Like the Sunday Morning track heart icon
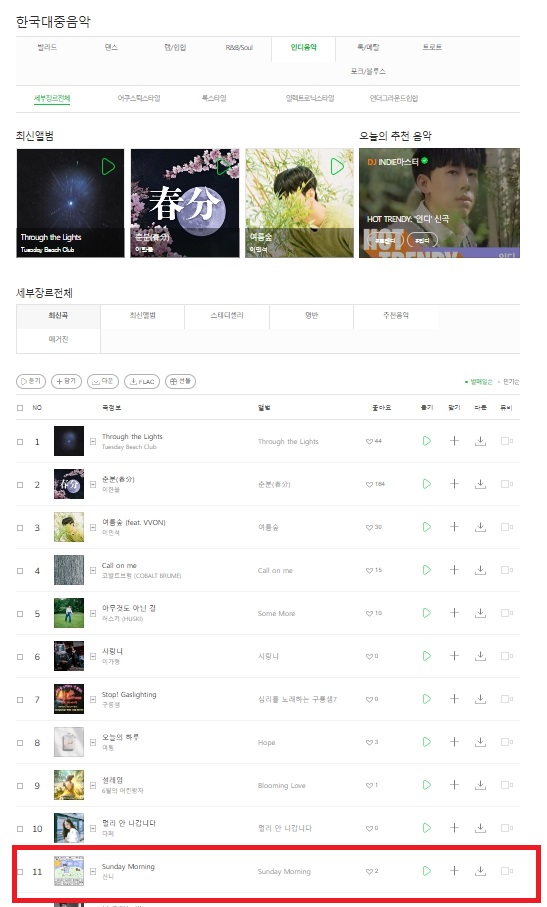The height and width of the screenshot is (907, 547). (369, 871)
